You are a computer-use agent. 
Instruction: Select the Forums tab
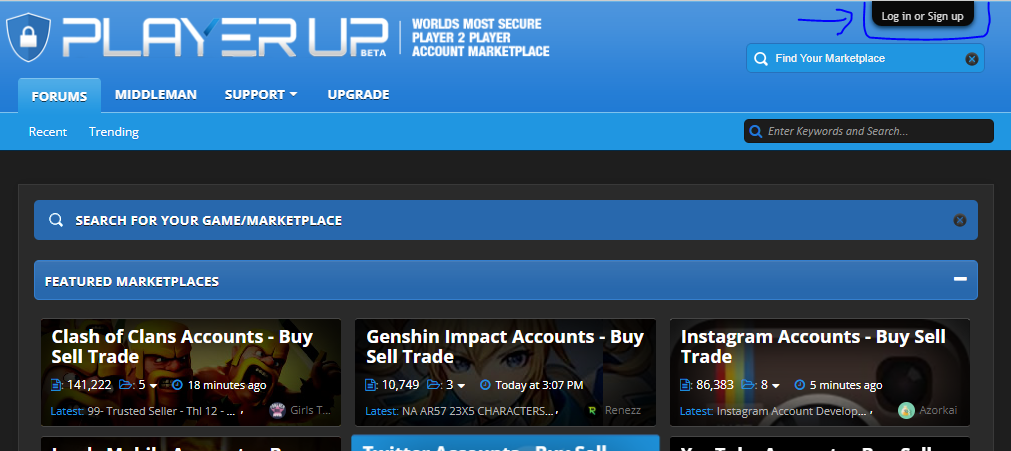tap(59, 96)
